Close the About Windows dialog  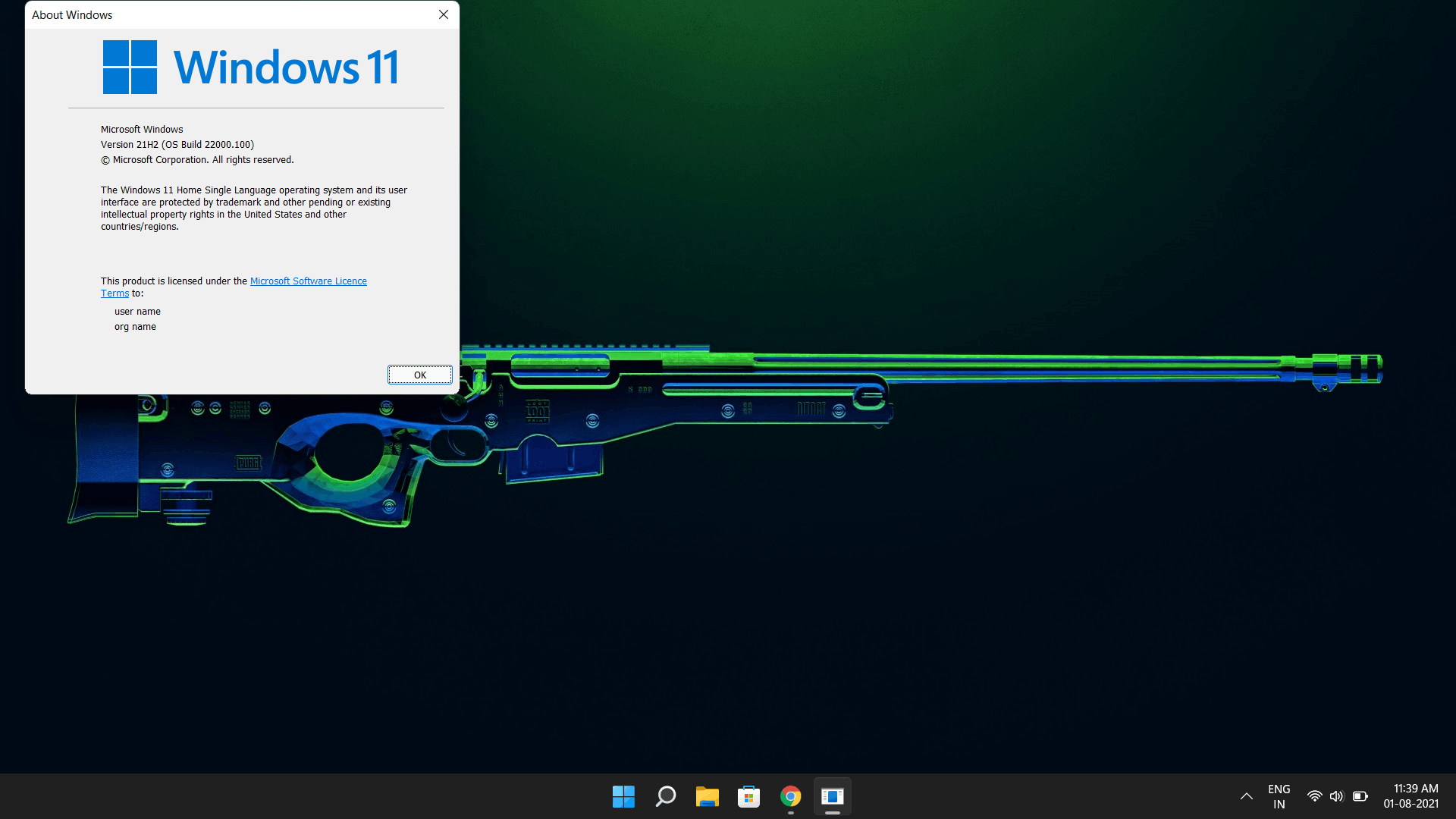(x=444, y=14)
